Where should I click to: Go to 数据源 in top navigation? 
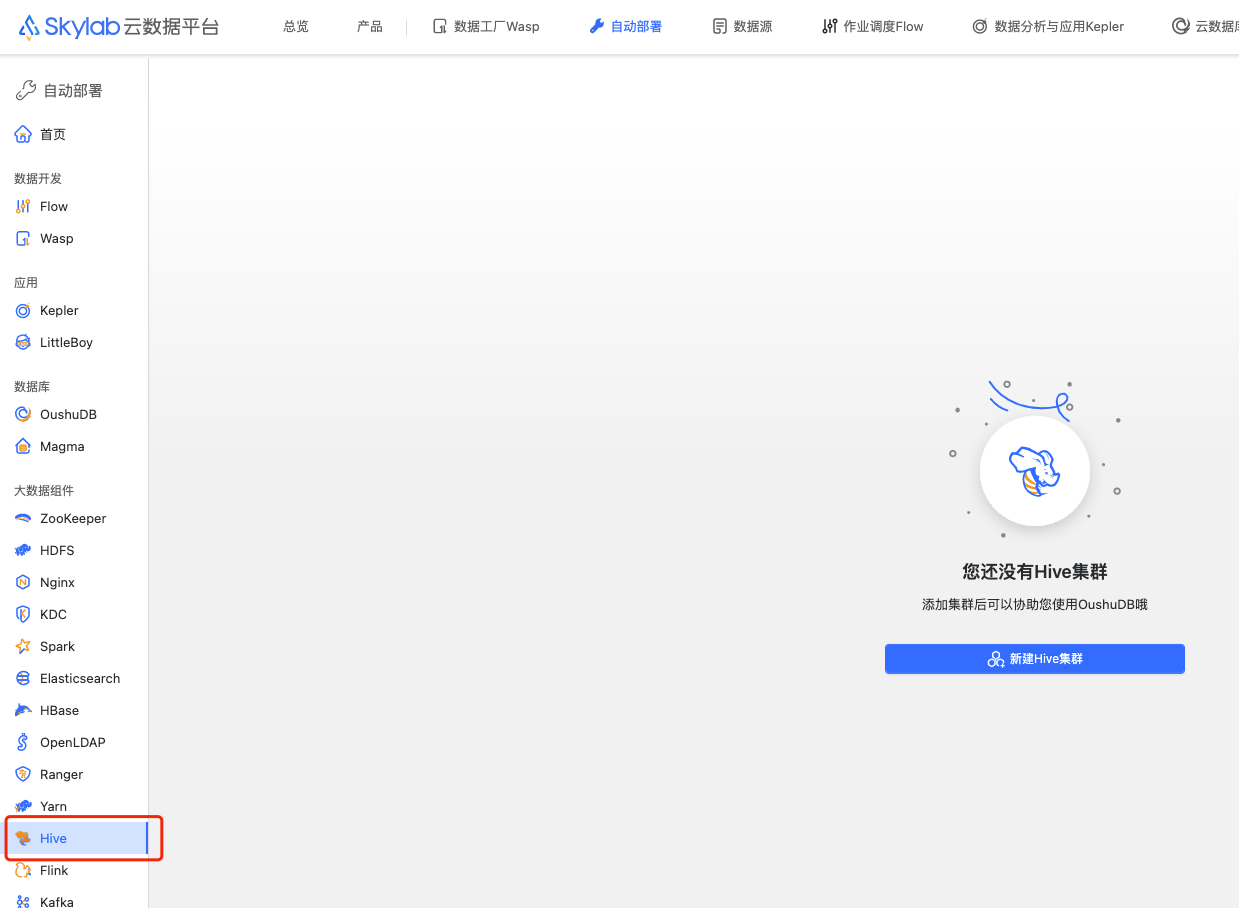tap(742, 27)
